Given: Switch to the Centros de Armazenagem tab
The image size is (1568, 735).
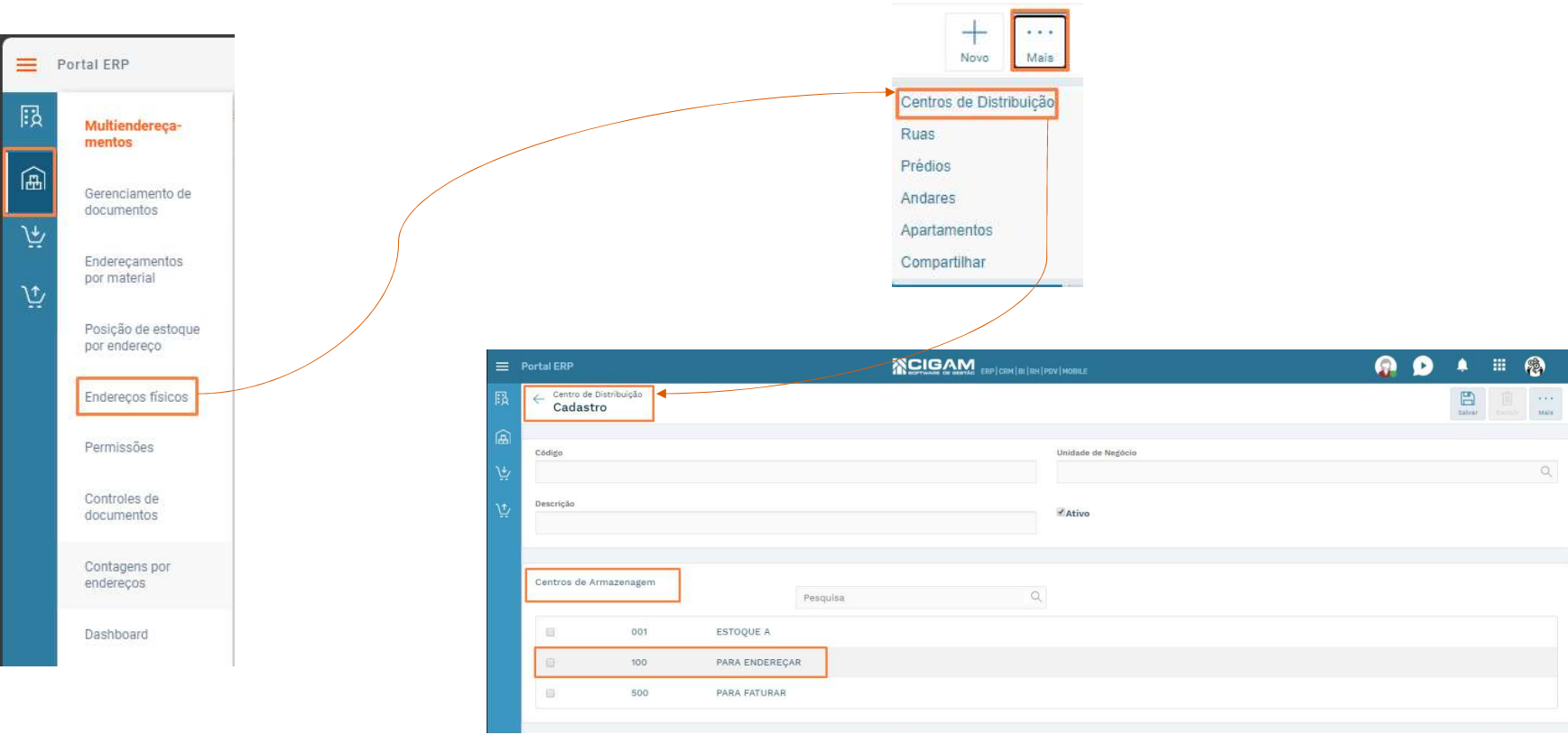Looking at the screenshot, I should pos(595,582).
